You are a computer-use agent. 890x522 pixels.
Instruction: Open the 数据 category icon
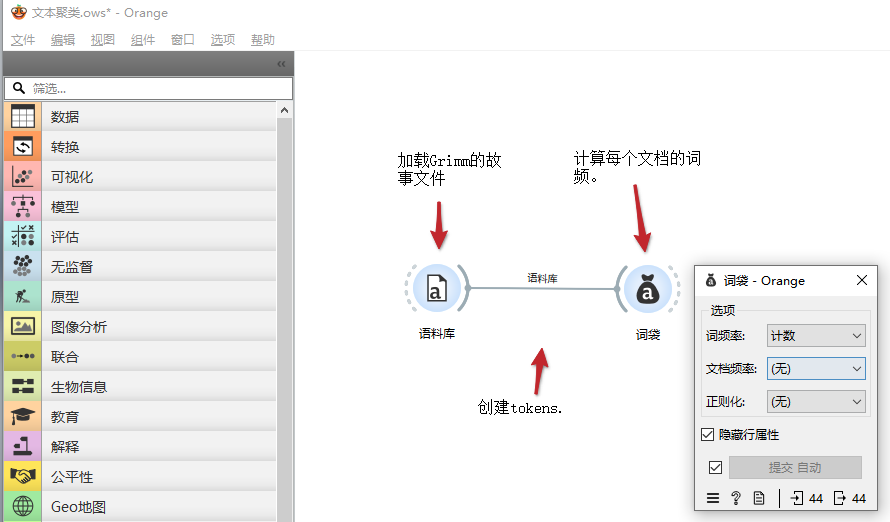pyautogui.click(x=23, y=117)
